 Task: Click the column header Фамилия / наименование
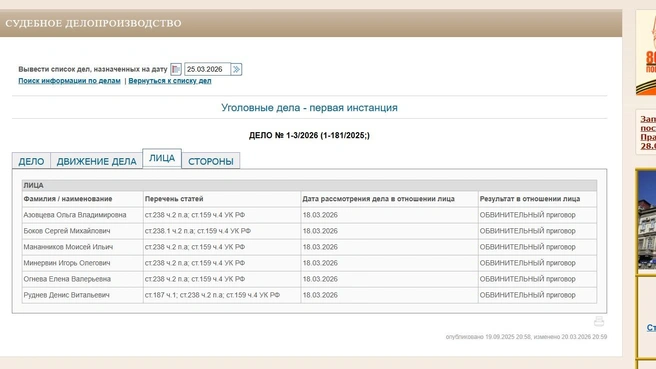[x=68, y=199]
